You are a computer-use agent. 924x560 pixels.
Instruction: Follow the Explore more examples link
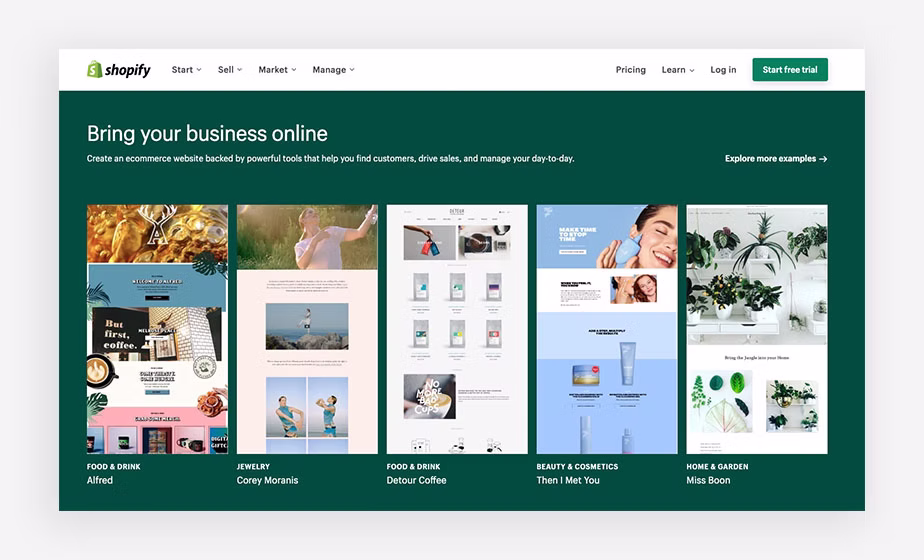776,159
